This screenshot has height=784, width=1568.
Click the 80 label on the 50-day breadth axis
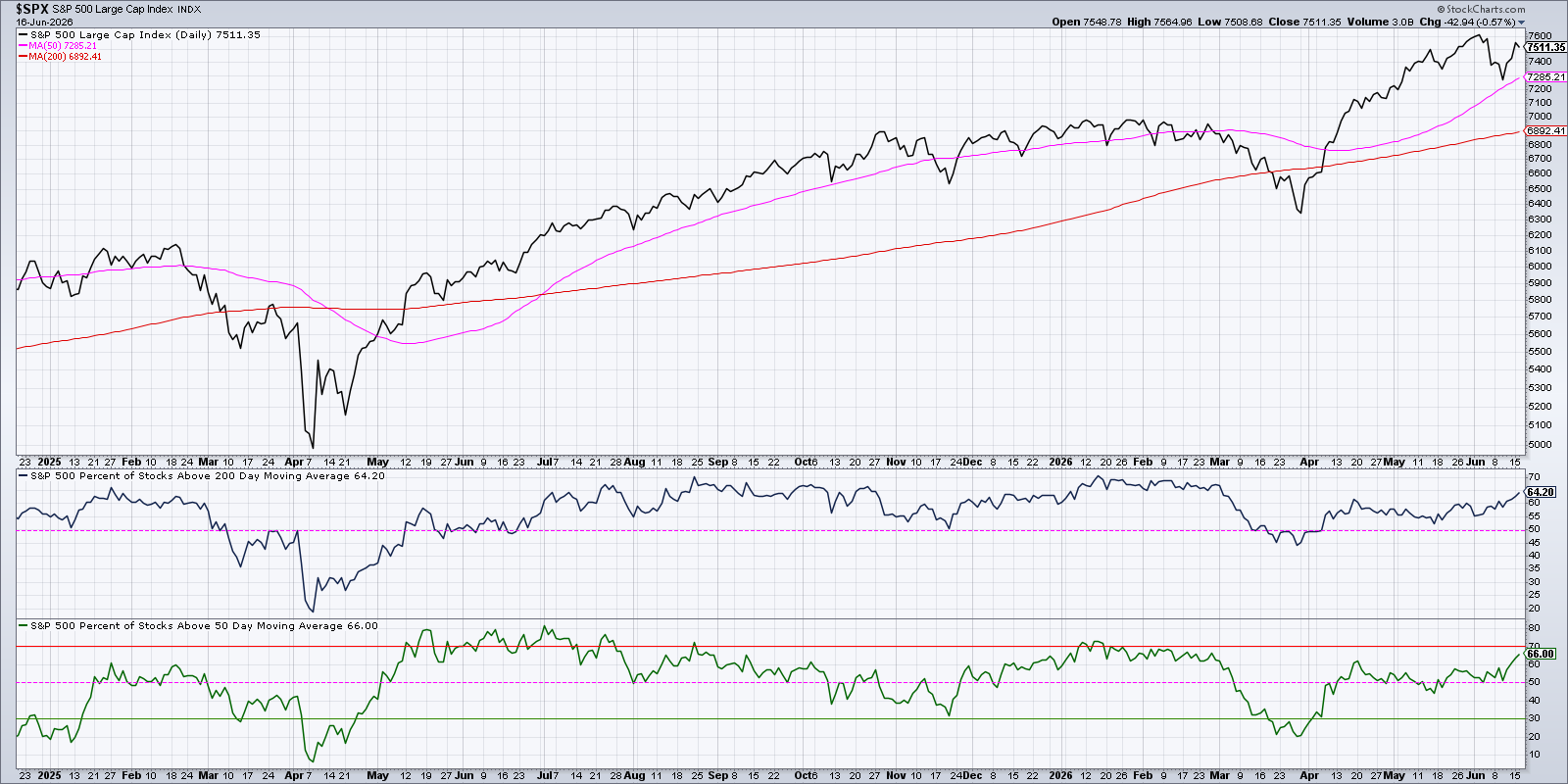click(1536, 627)
